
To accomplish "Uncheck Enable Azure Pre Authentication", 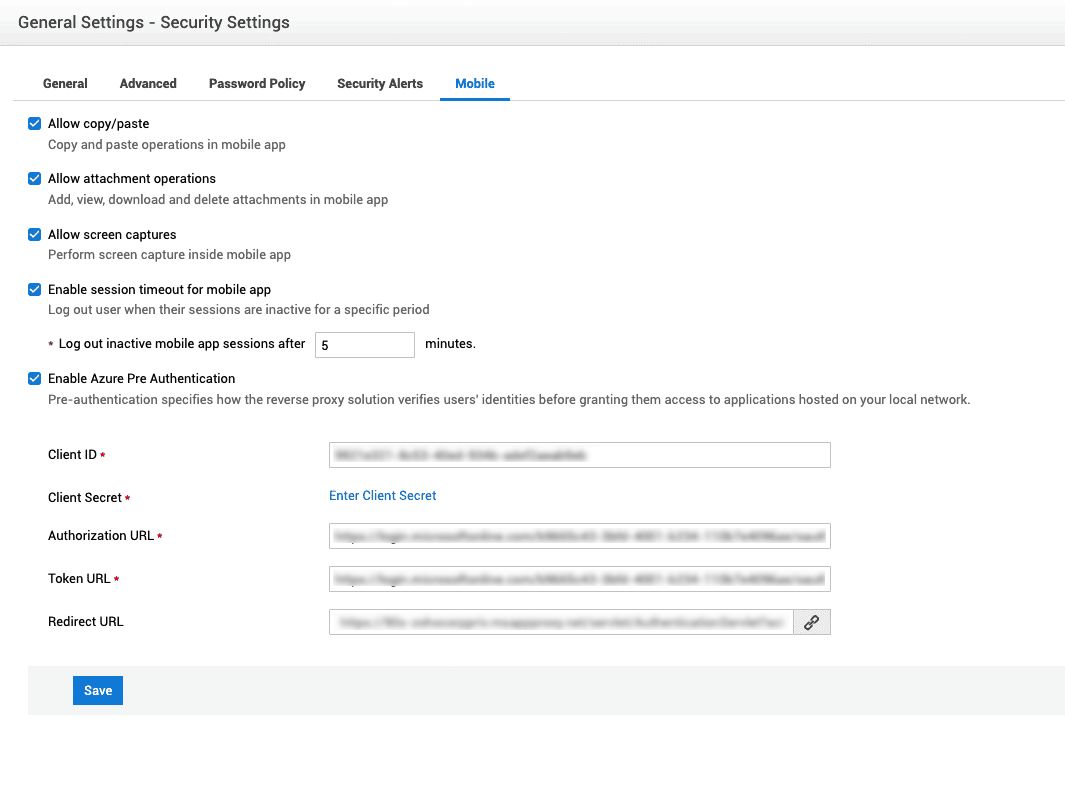I will click(35, 379).
